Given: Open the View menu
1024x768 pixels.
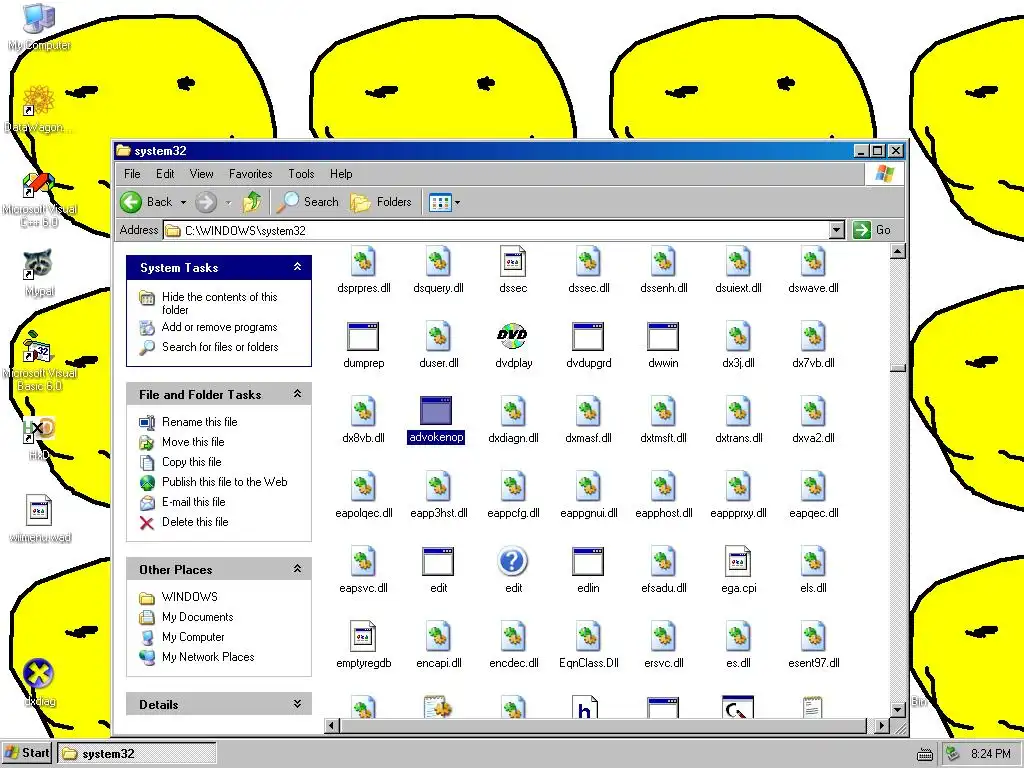Looking at the screenshot, I should pyautogui.click(x=201, y=174).
